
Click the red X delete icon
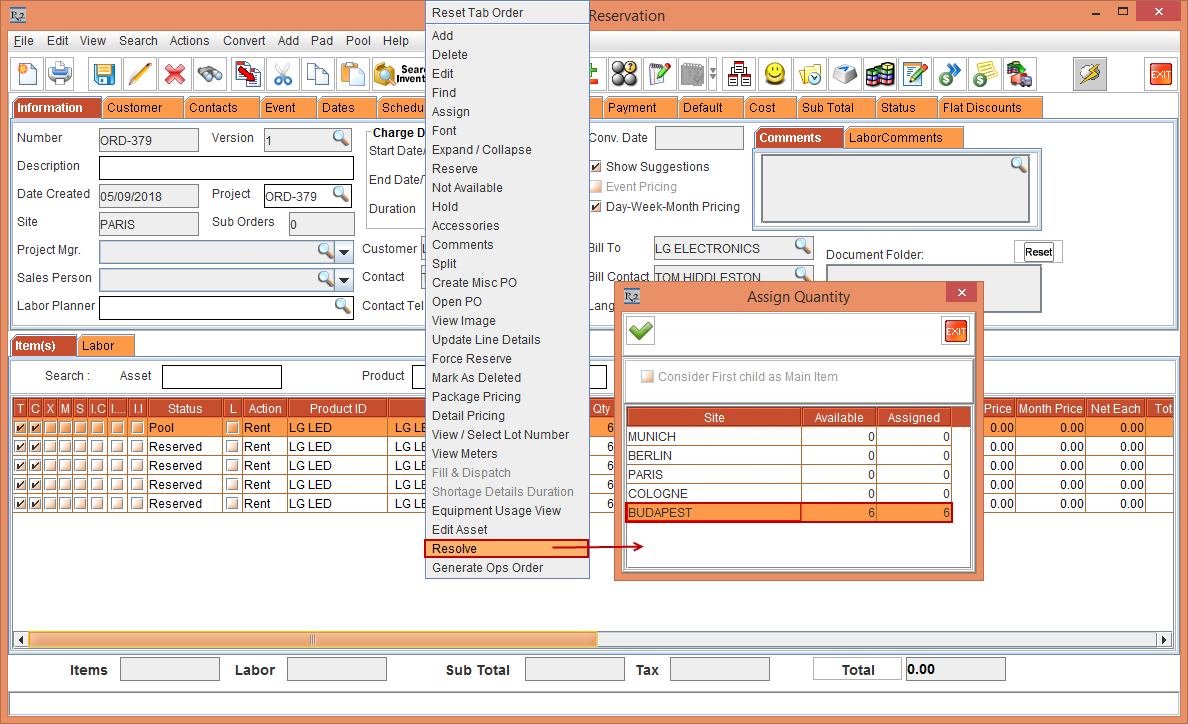pos(175,74)
